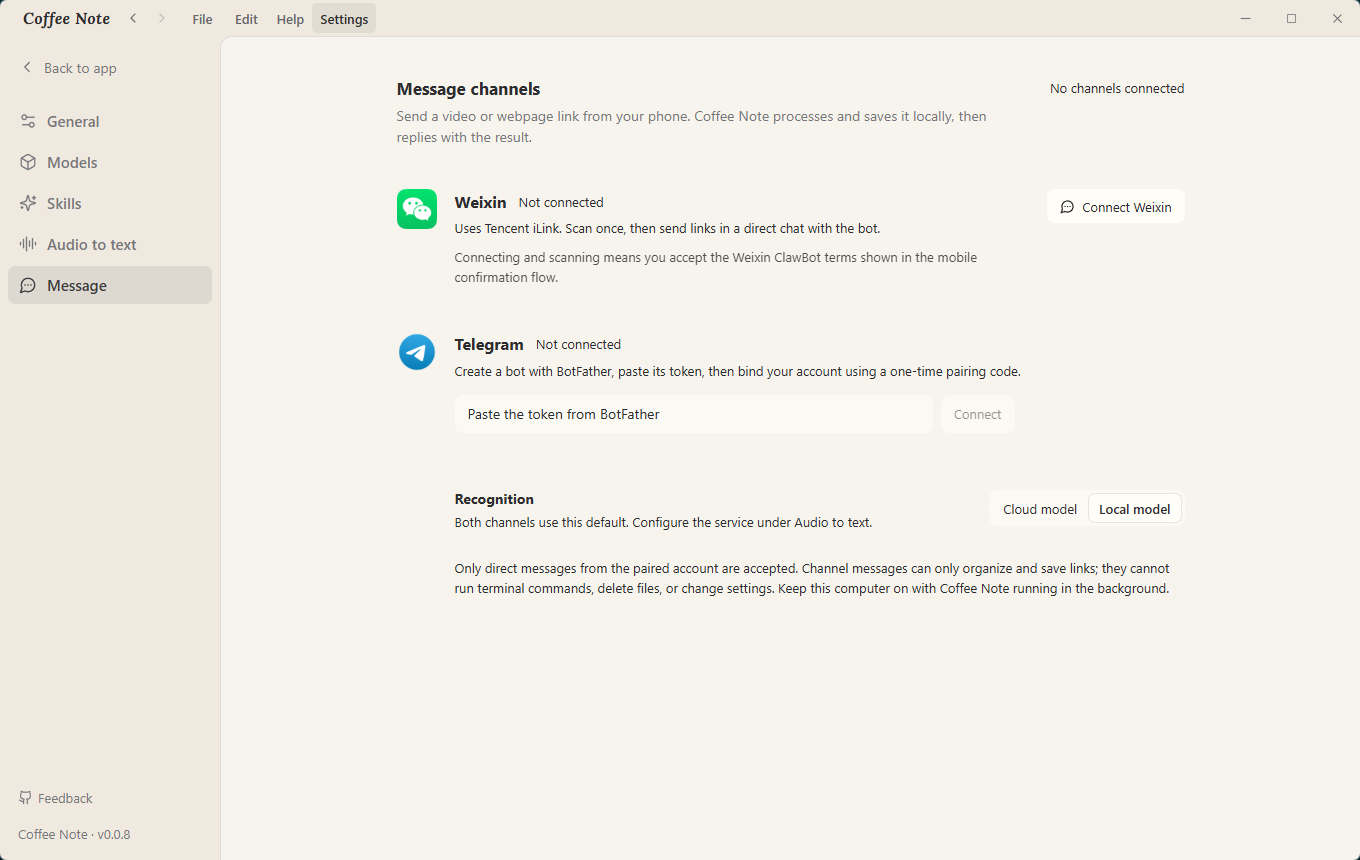
Task: Click the Weixin channel name
Action: coord(481,202)
